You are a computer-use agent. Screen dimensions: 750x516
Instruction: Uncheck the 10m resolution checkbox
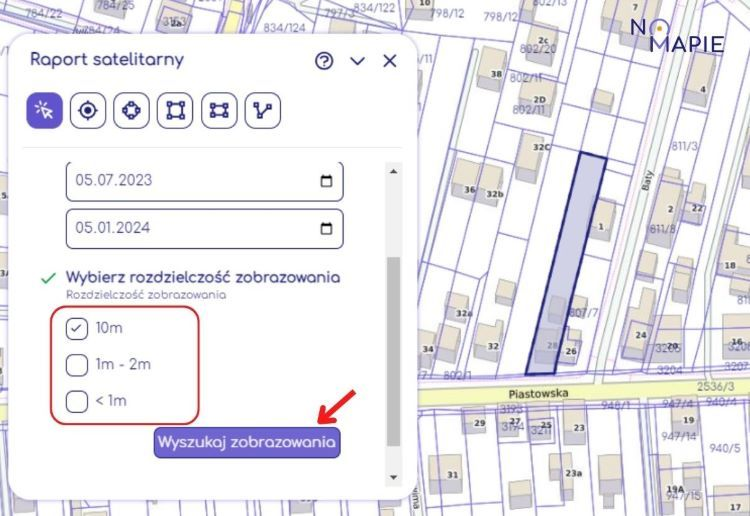click(76, 328)
